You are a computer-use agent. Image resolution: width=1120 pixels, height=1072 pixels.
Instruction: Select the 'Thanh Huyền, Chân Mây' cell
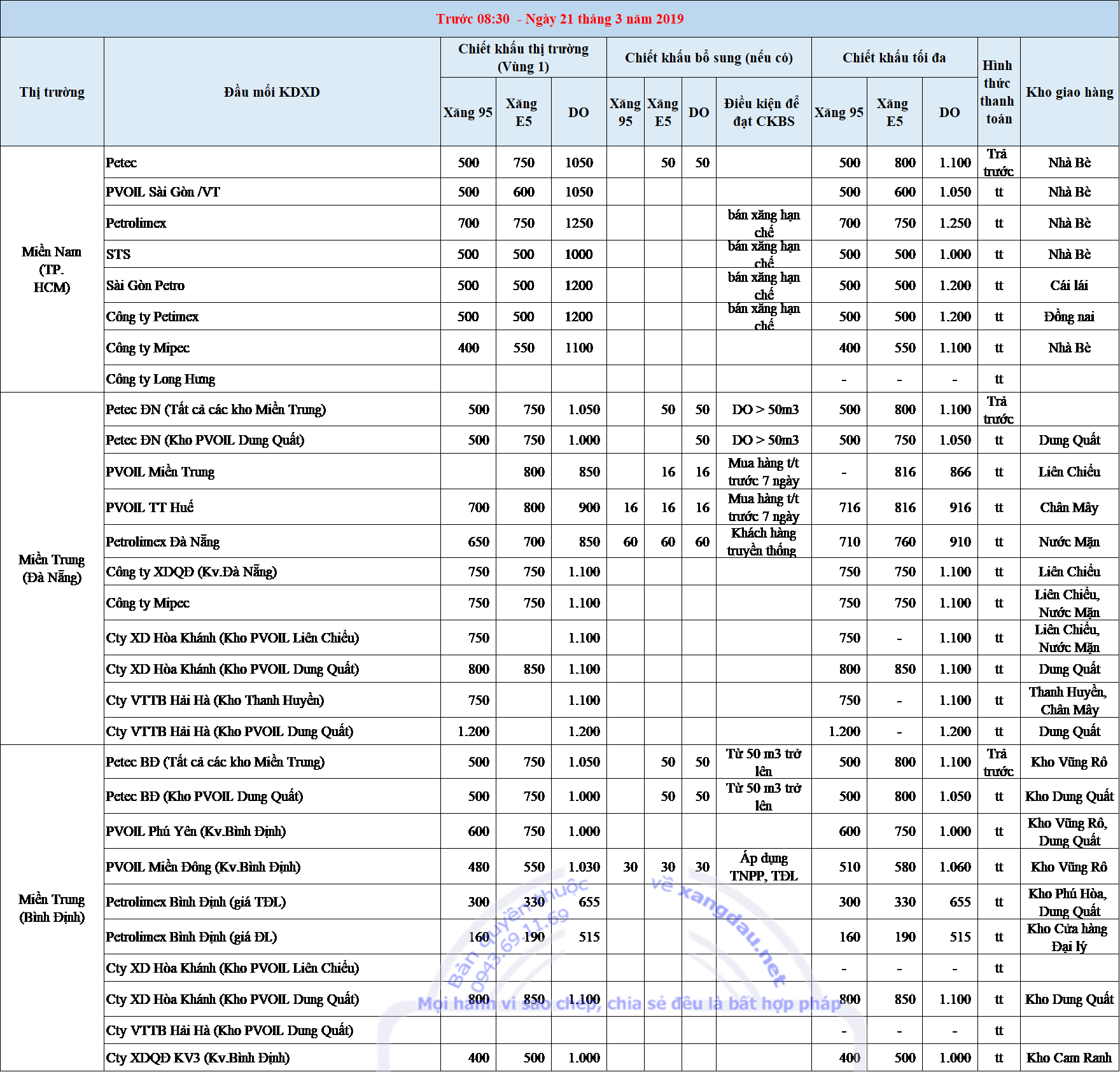click(x=1069, y=700)
